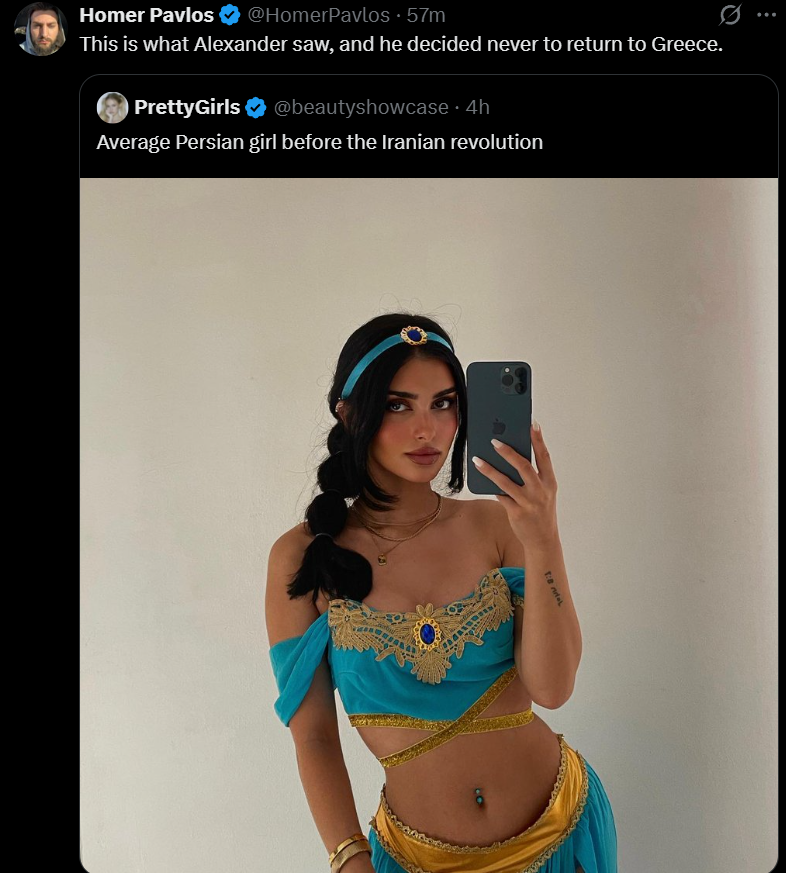The image size is (786, 873).
Task: Open the quoted post's photo
Action: pos(429,525)
